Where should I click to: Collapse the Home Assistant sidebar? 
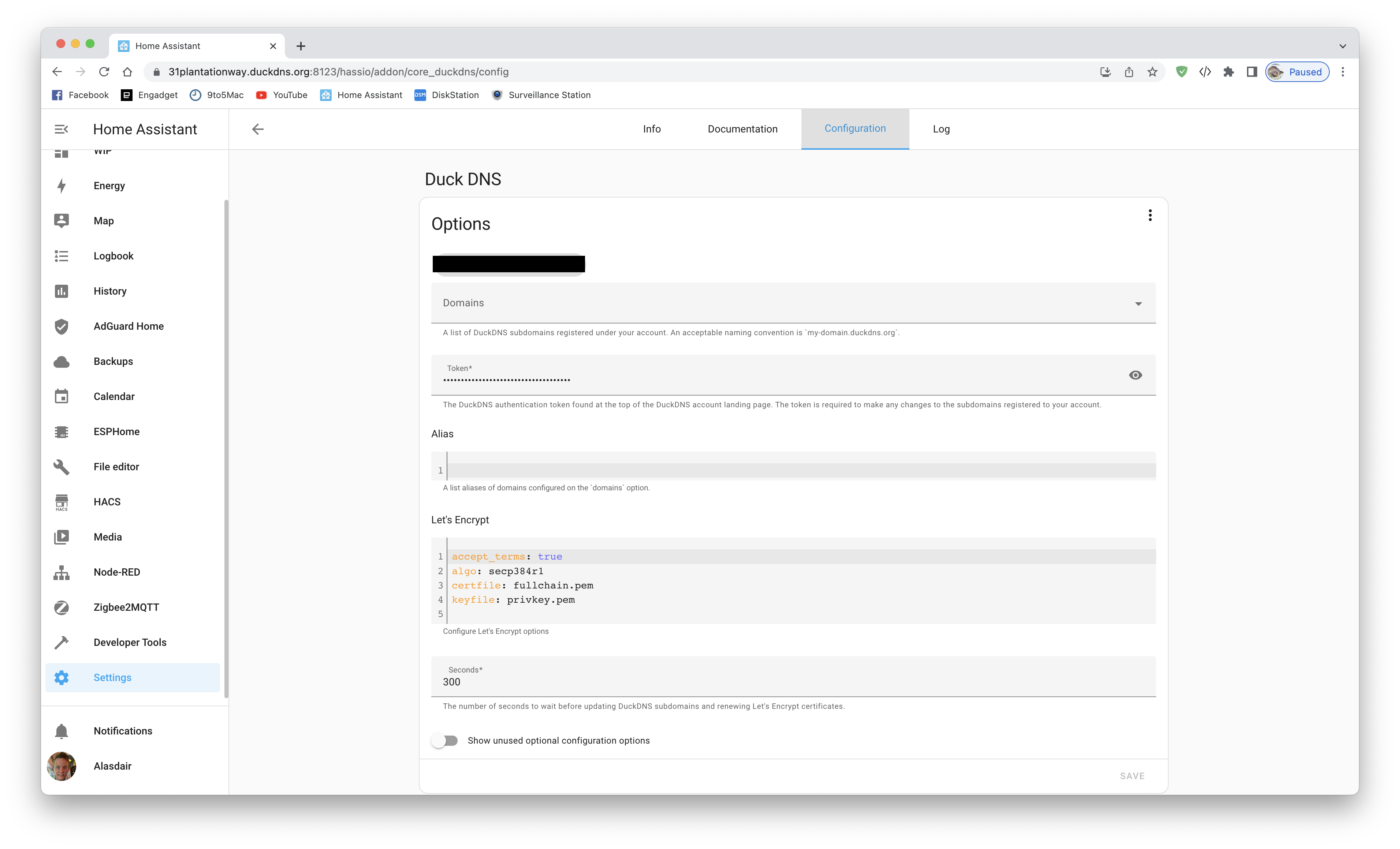click(61, 129)
